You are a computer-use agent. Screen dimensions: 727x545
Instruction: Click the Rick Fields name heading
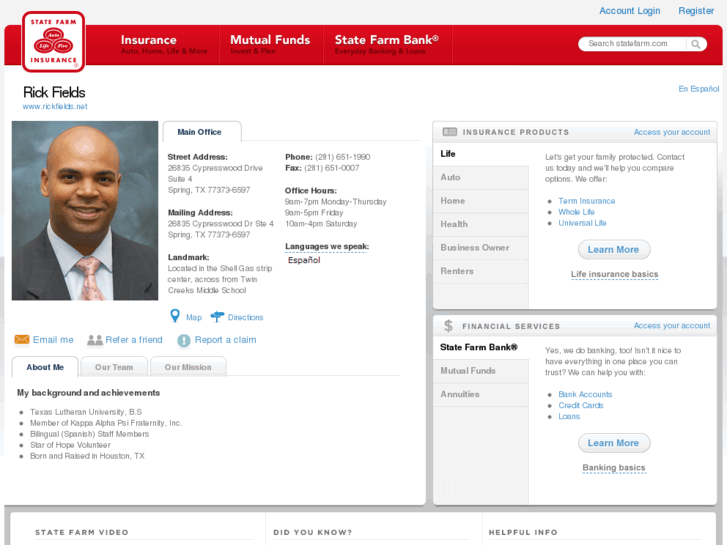[x=54, y=92]
